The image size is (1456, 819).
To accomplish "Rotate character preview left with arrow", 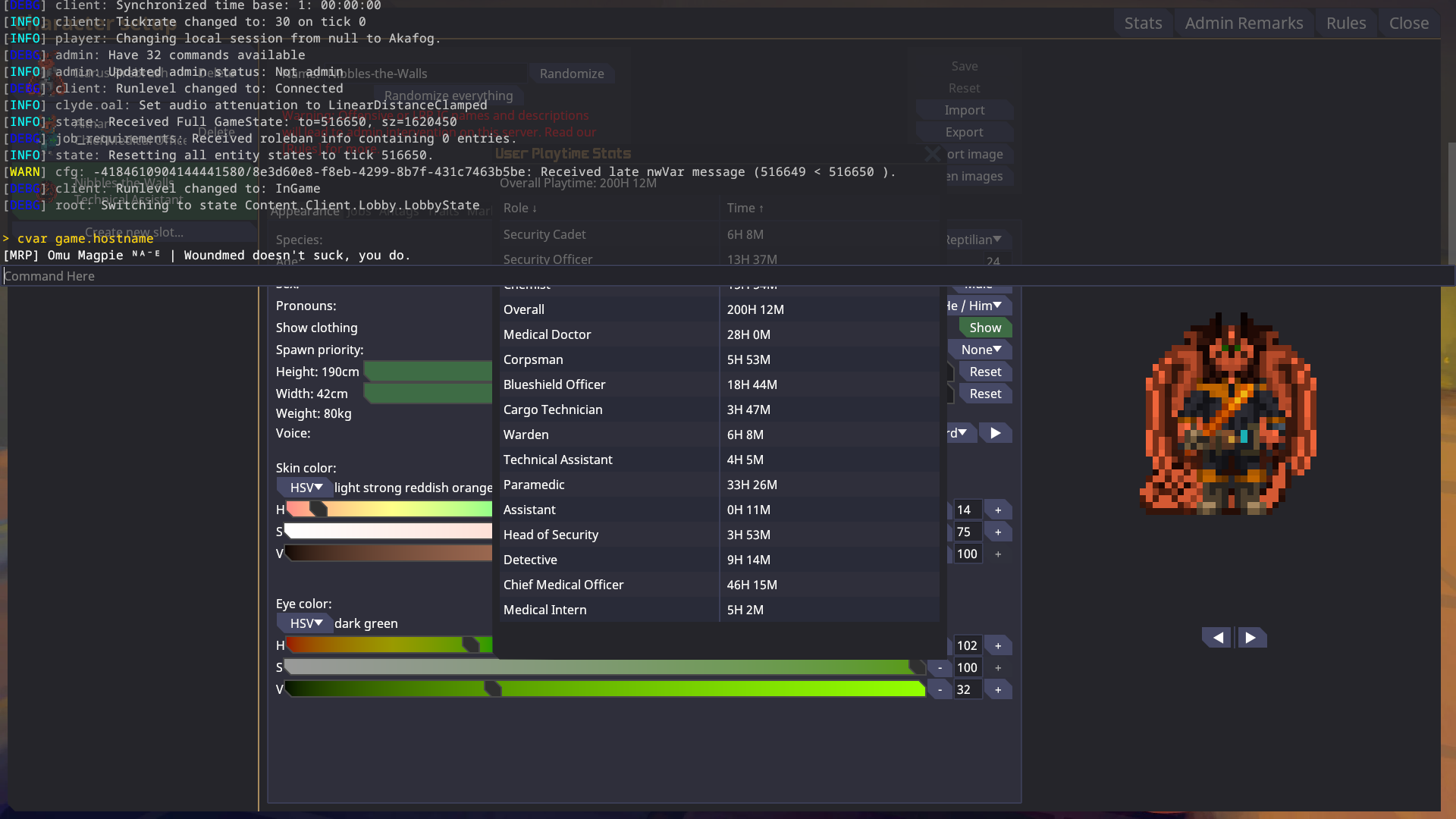I will (x=1217, y=638).
